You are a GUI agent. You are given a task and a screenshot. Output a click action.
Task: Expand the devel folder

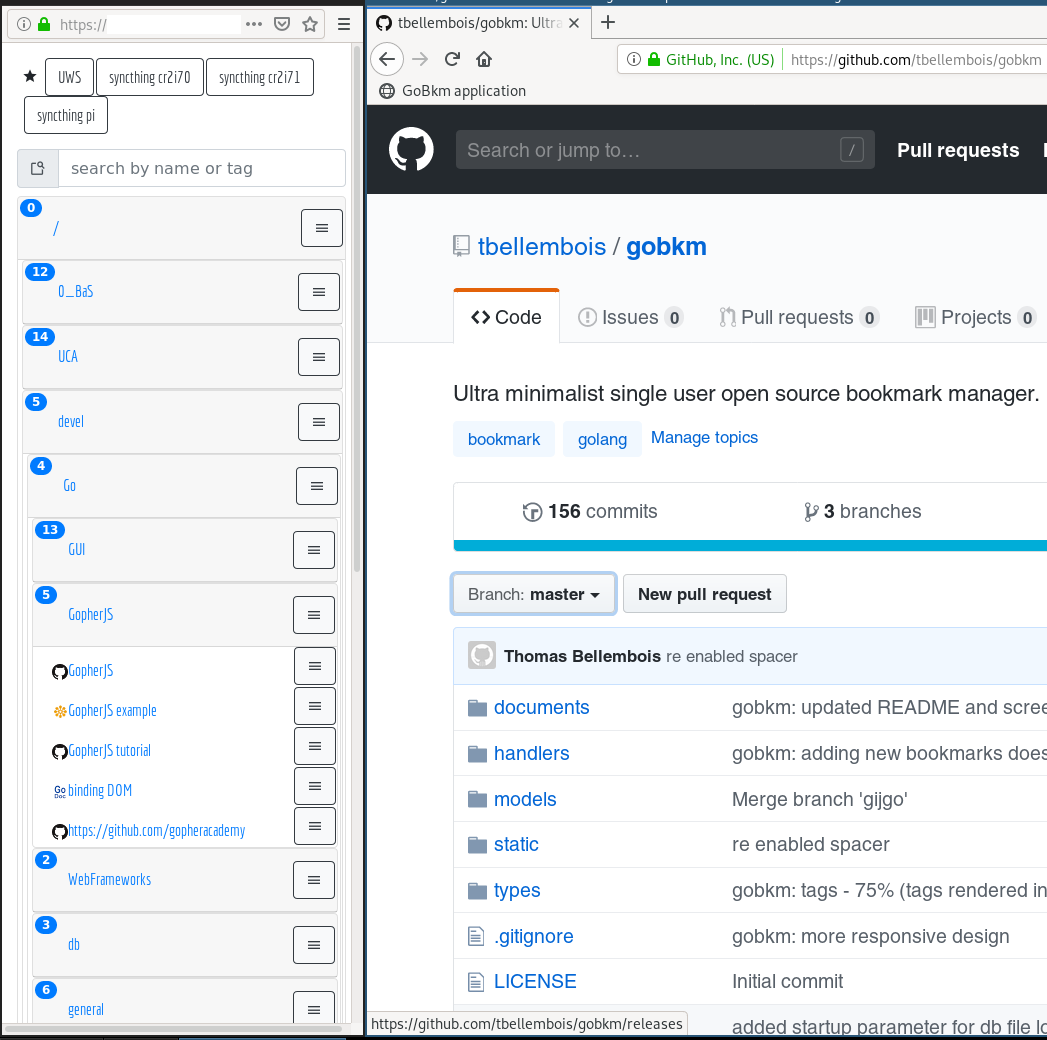click(x=71, y=421)
